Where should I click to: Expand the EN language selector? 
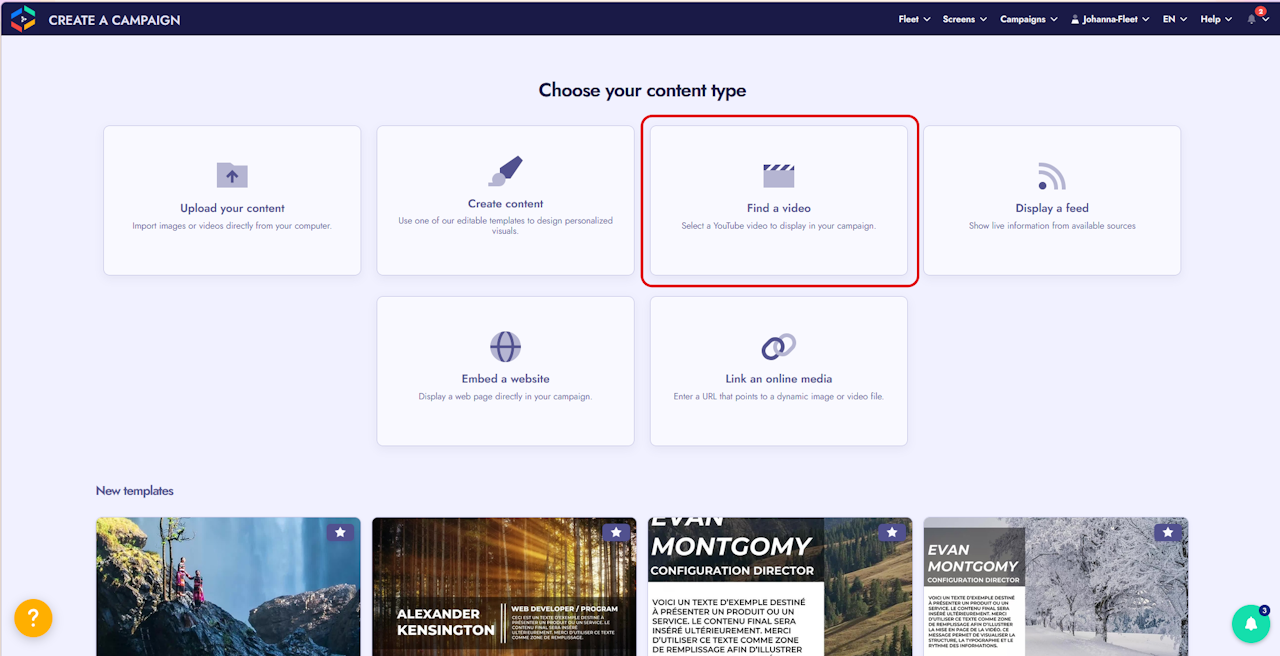click(x=1175, y=19)
